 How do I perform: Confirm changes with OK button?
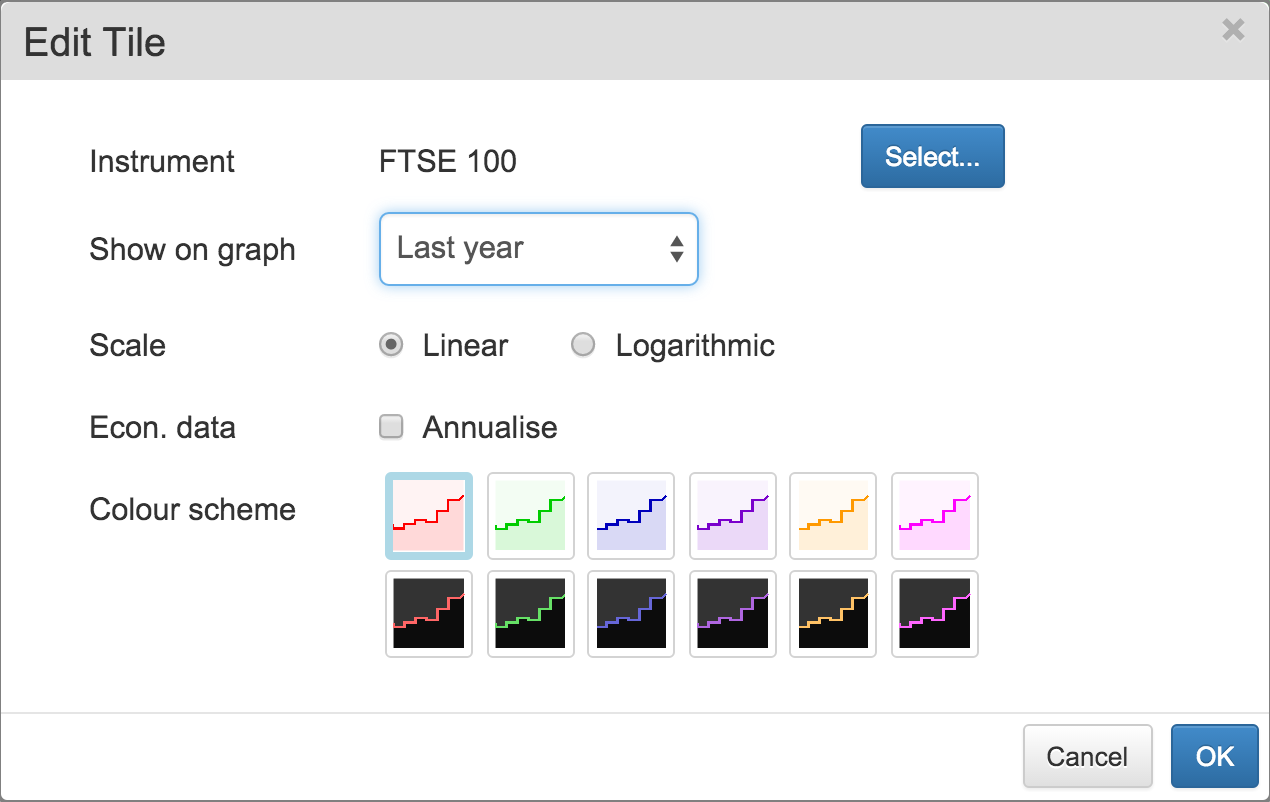[1214, 756]
